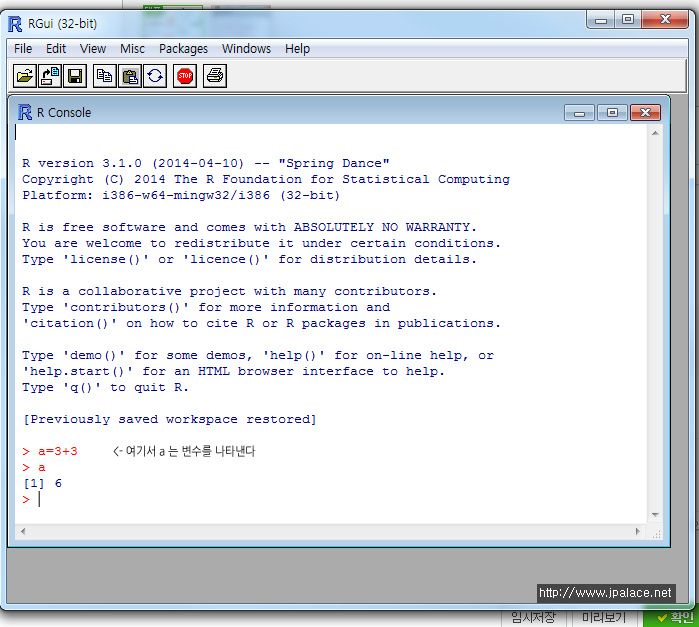Minimize the R Console subwindow

click(579, 113)
